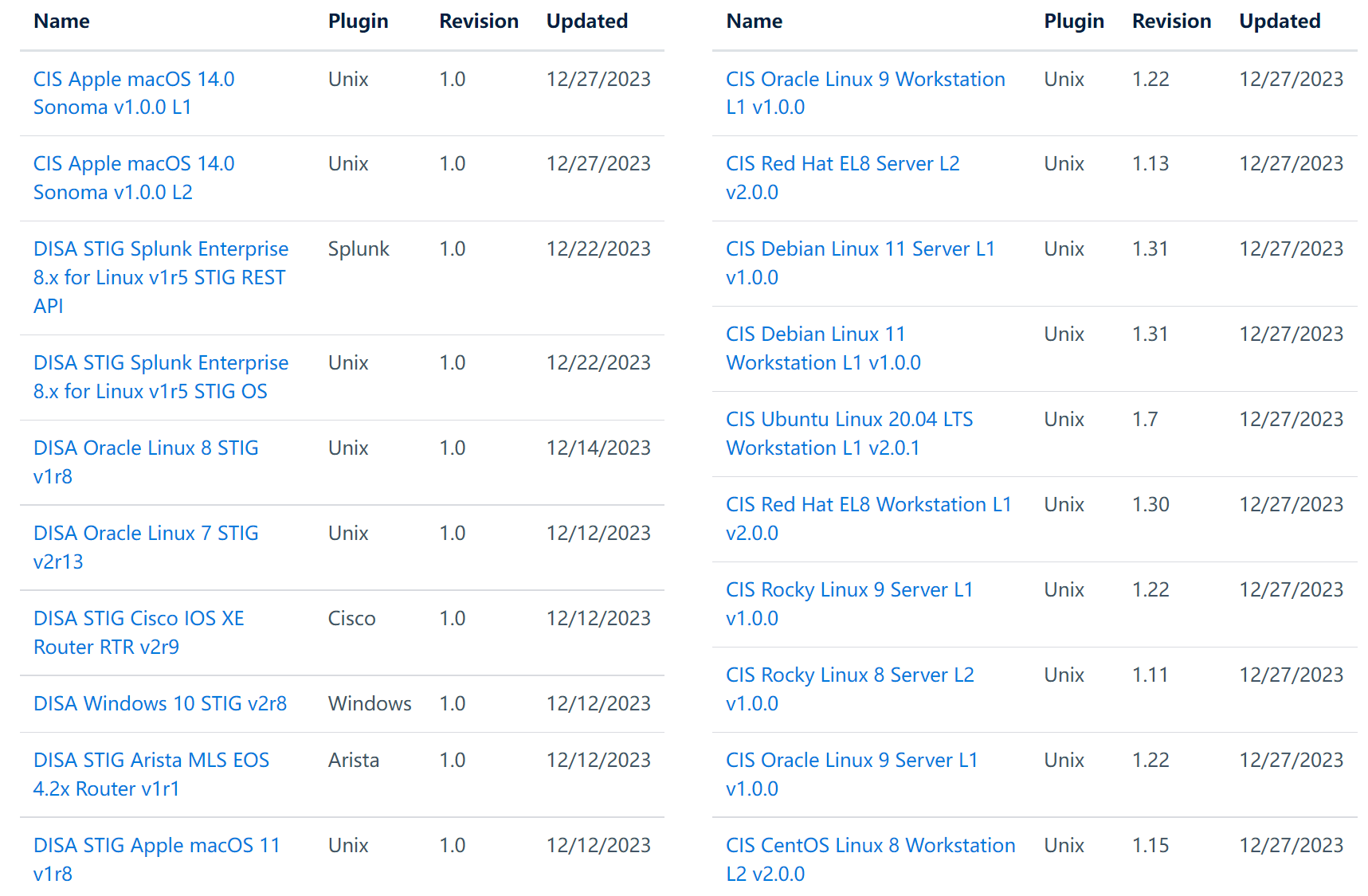Select revision 1.30 for Red Hat EL8 Workstation
The width and height of the screenshot is (1368, 896).
[1150, 504]
